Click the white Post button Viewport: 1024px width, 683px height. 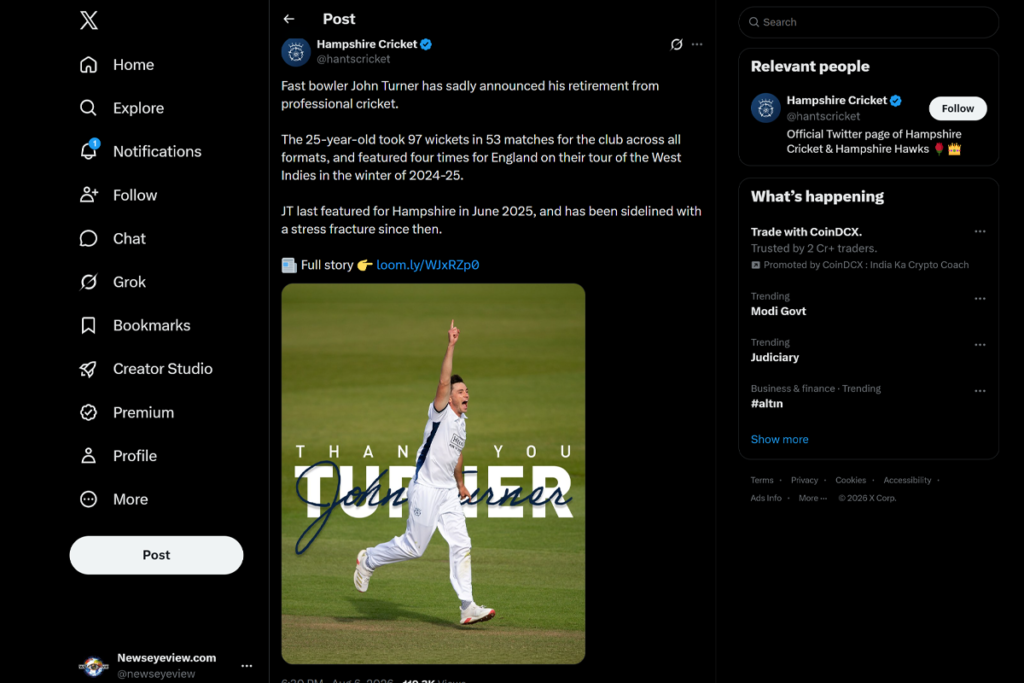point(156,555)
